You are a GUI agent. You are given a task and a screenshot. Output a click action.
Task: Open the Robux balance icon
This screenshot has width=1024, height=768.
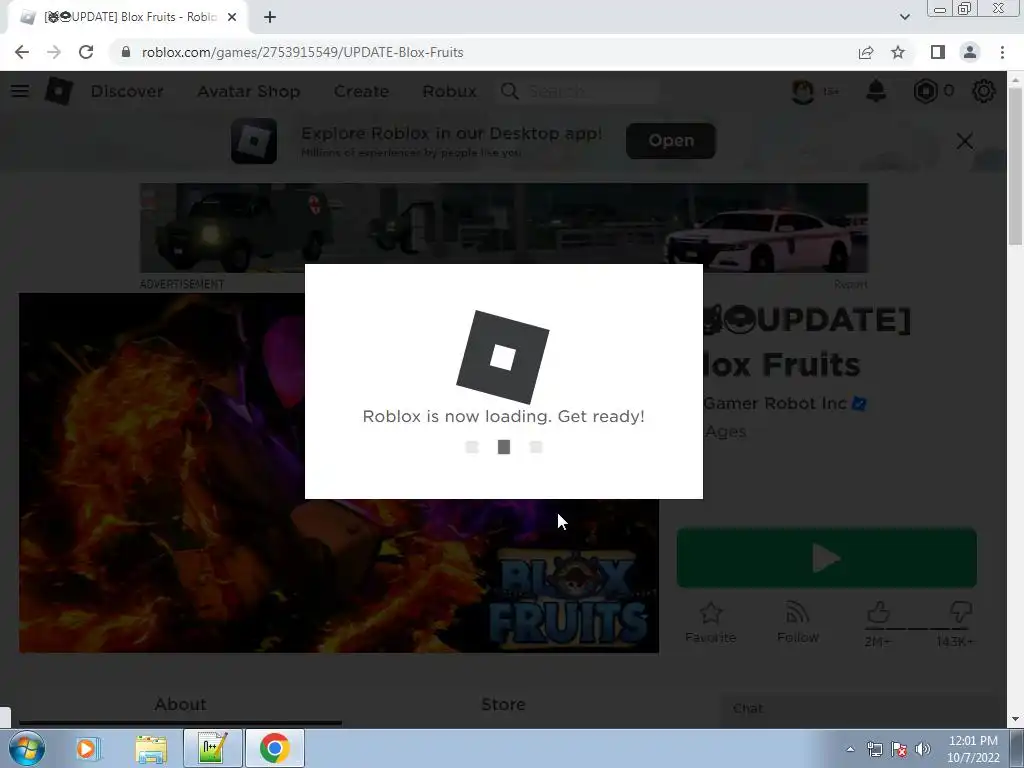(x=925, y=91)
